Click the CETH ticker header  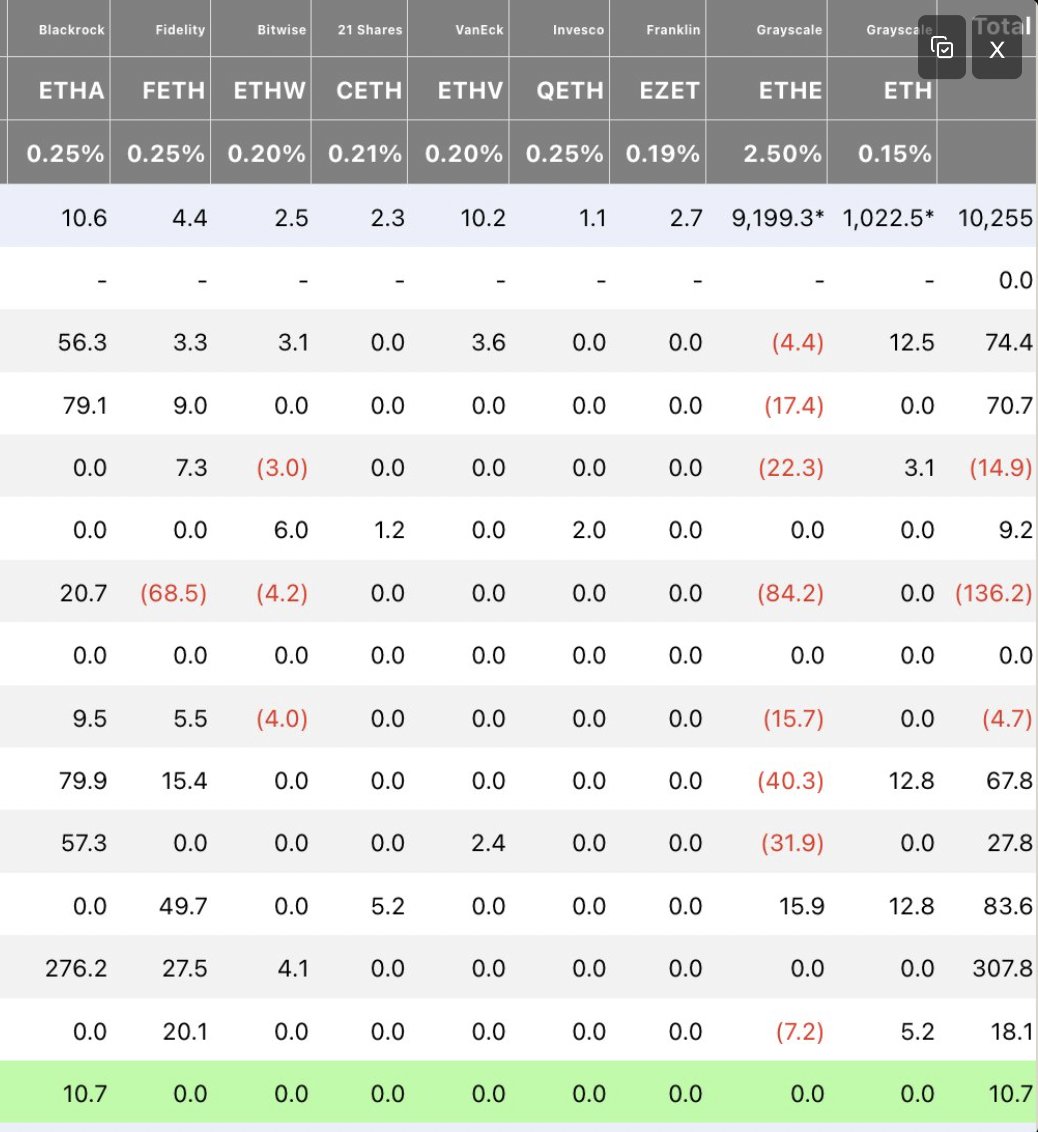coord(369,90)
